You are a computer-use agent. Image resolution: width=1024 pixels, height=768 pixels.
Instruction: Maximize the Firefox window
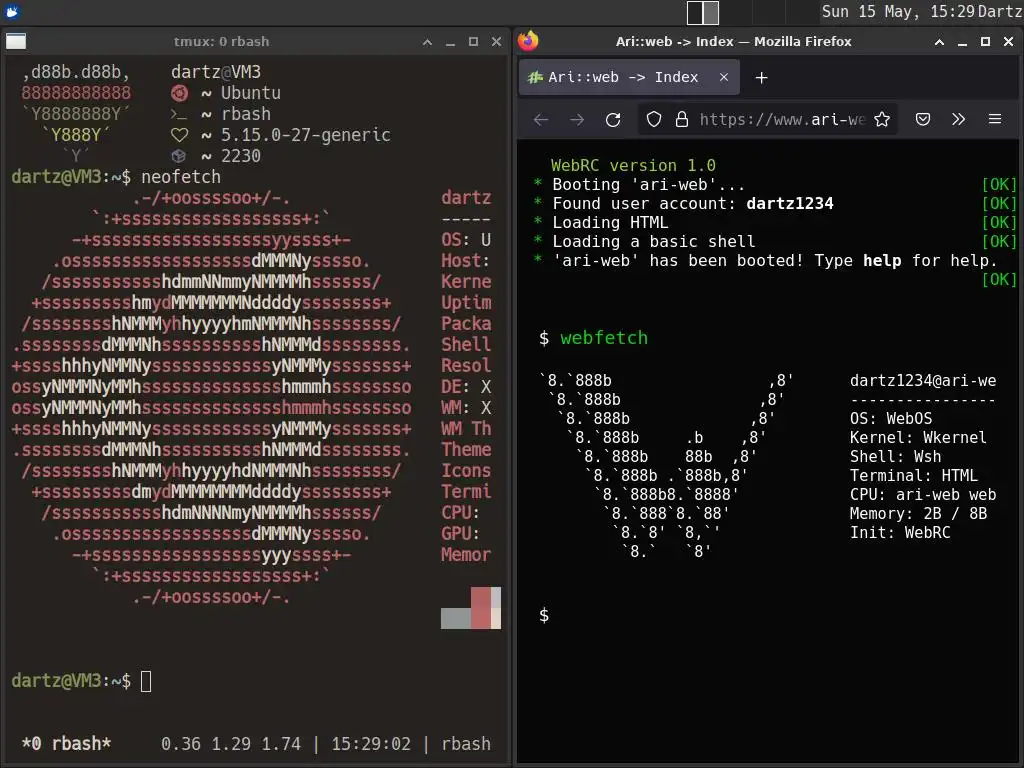985,42
